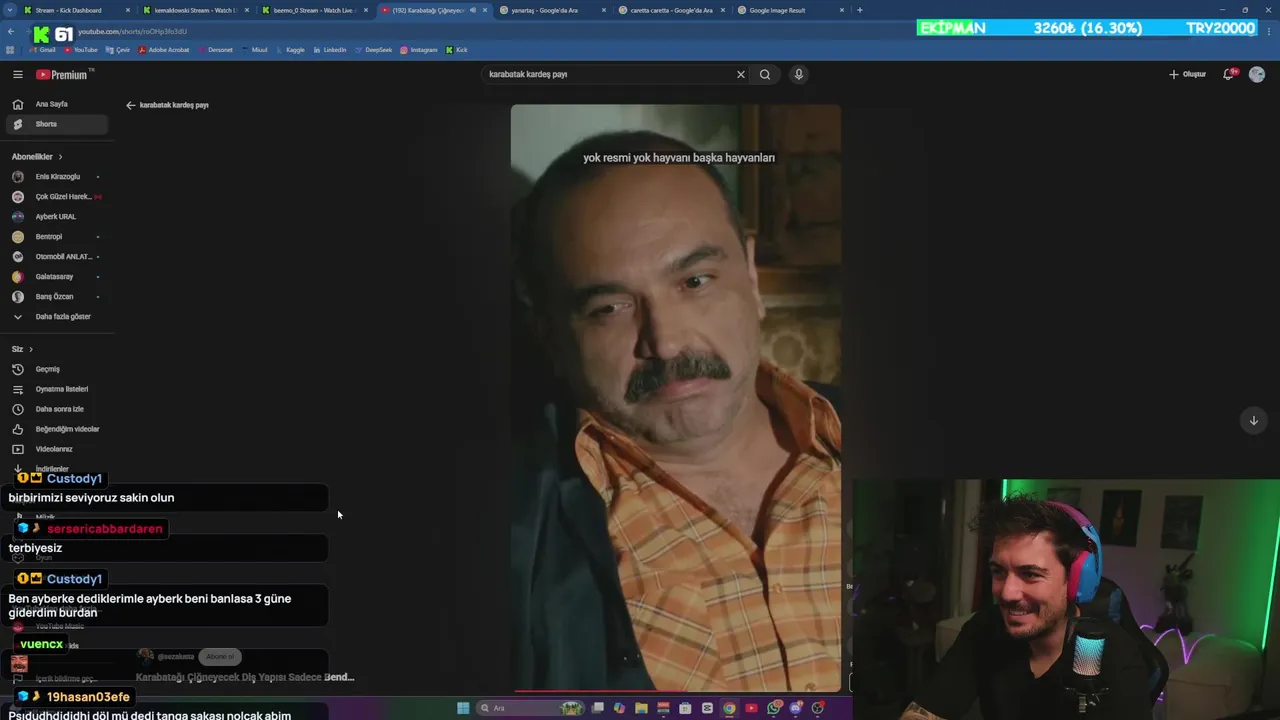Viewport: 1280px width, 720px height.
Task: Open YouTube notifications bell
Action: 1229,74
